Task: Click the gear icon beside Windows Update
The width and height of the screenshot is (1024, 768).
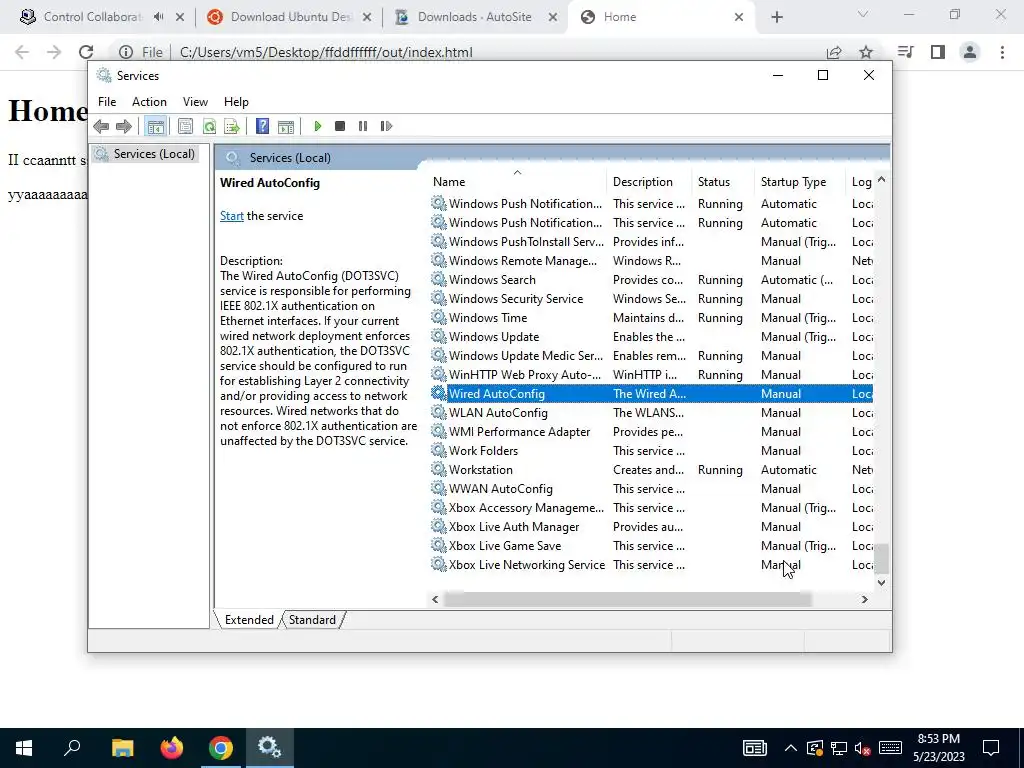Action: tap(439, 337)
